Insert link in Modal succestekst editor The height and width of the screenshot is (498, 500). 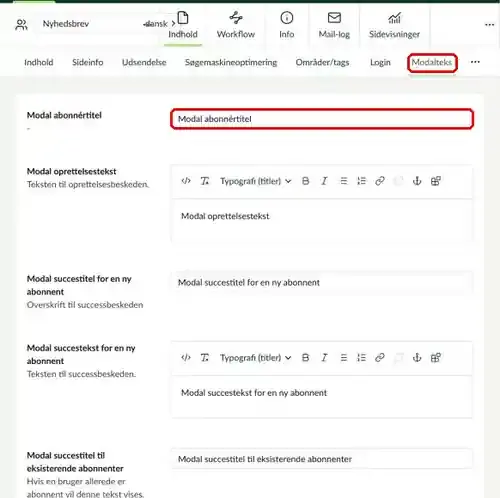click(x=380, y=358)
